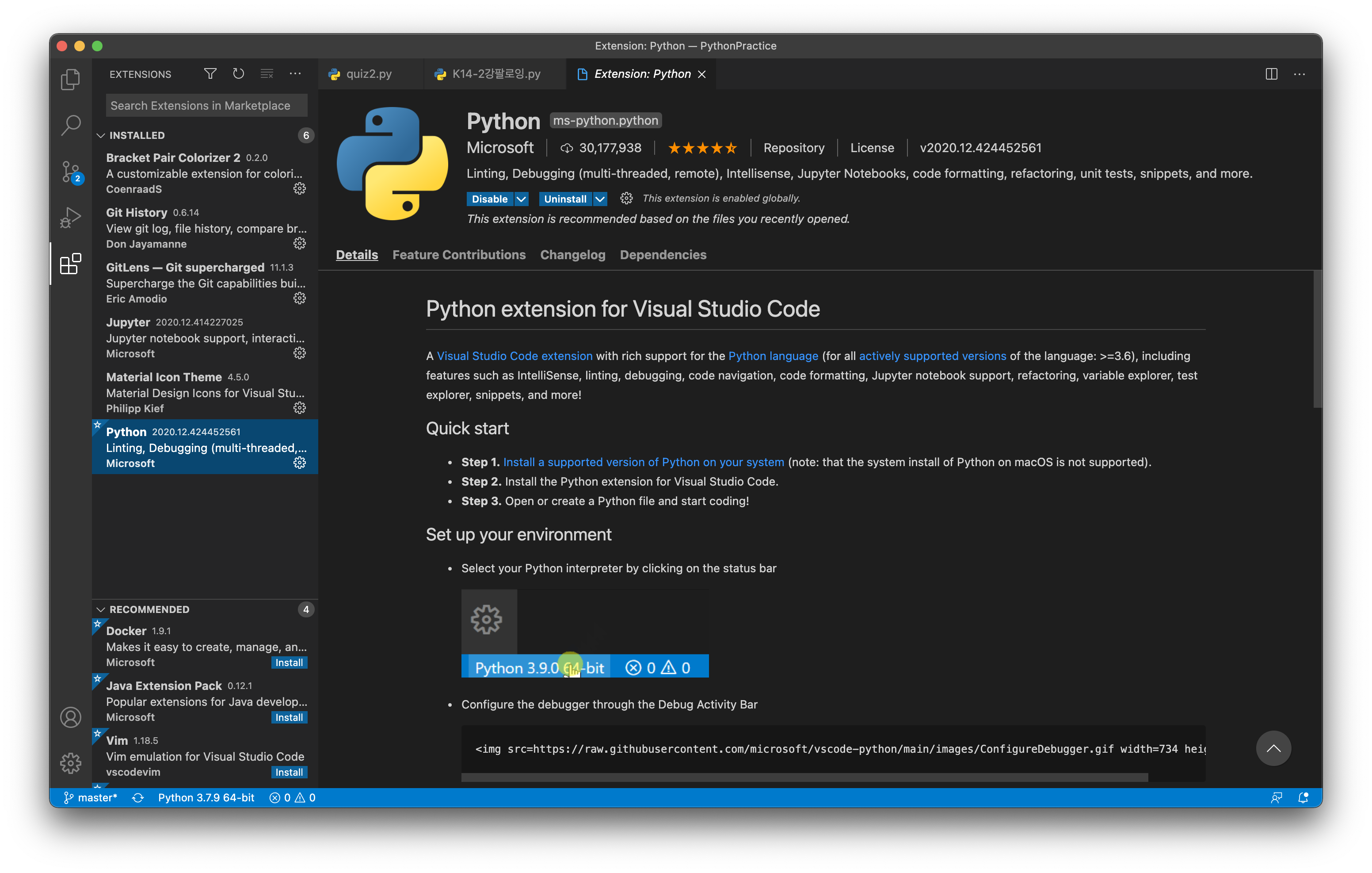This screenshot has width=1372, height=873.
Task: Refresh the extensions list
Action: [238, 73]
